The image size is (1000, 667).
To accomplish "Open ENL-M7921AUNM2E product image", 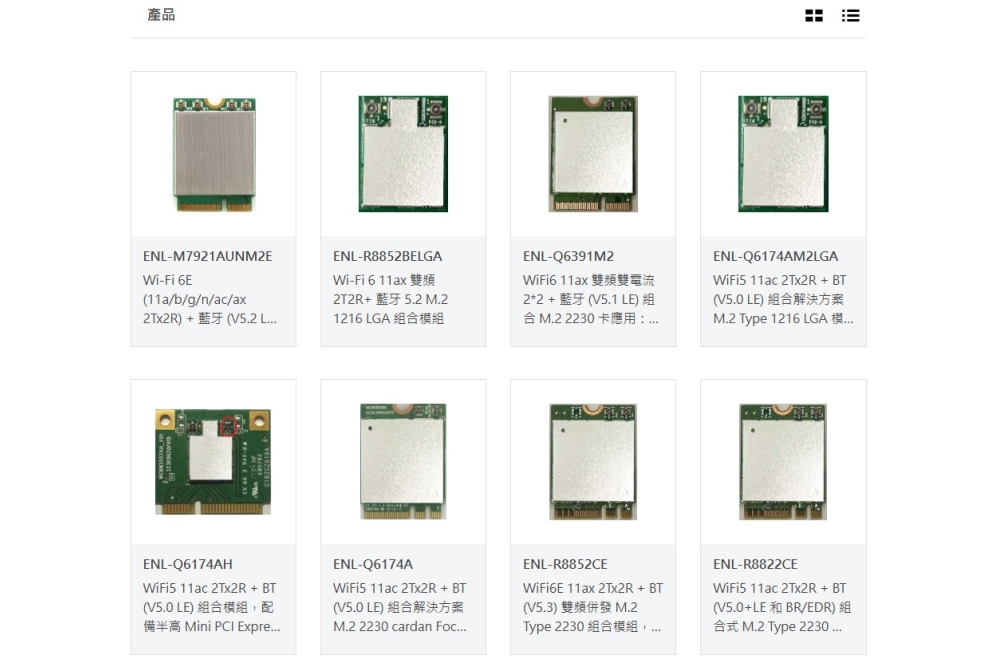I will [213, 154].
